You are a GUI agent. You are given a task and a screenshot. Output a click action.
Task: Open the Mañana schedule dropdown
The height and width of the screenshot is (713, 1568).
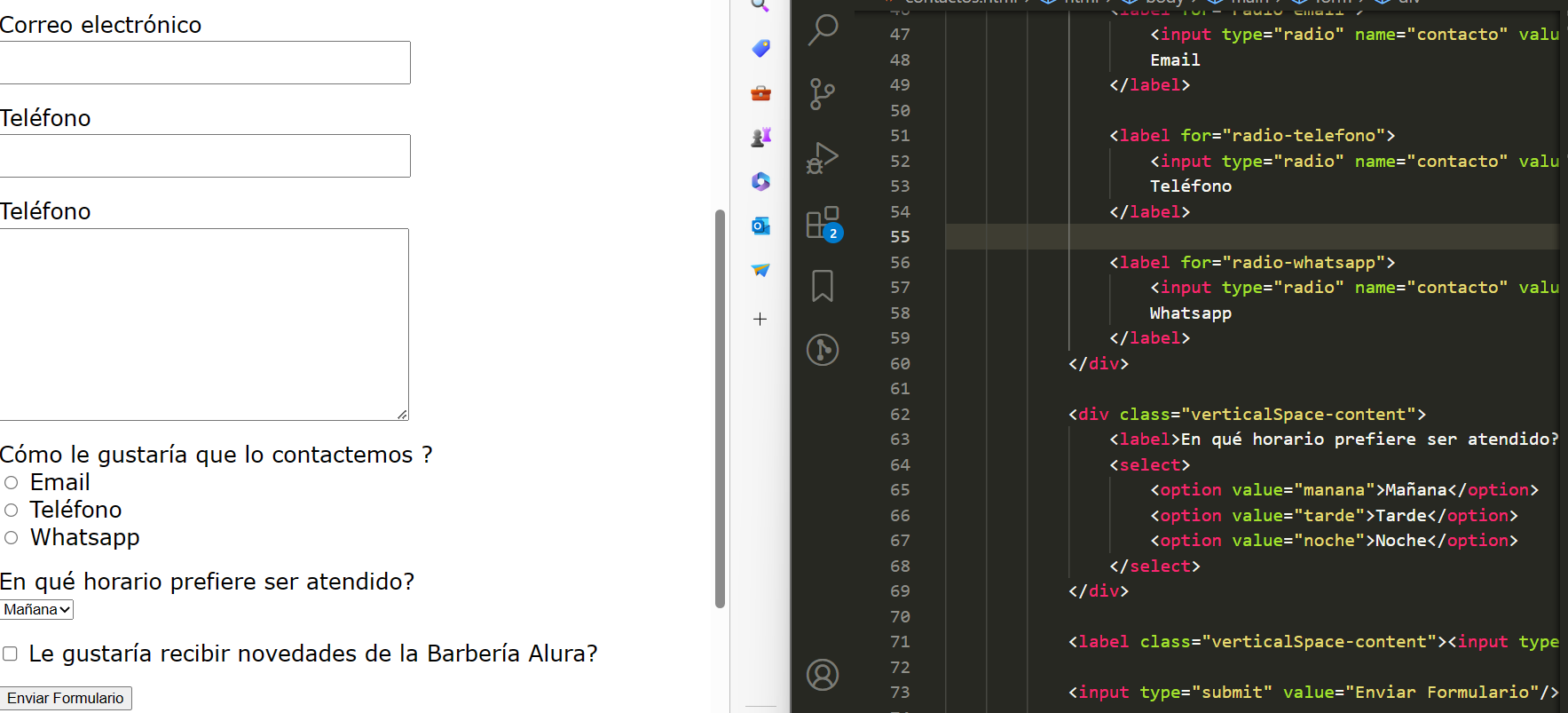coord(37,609)
